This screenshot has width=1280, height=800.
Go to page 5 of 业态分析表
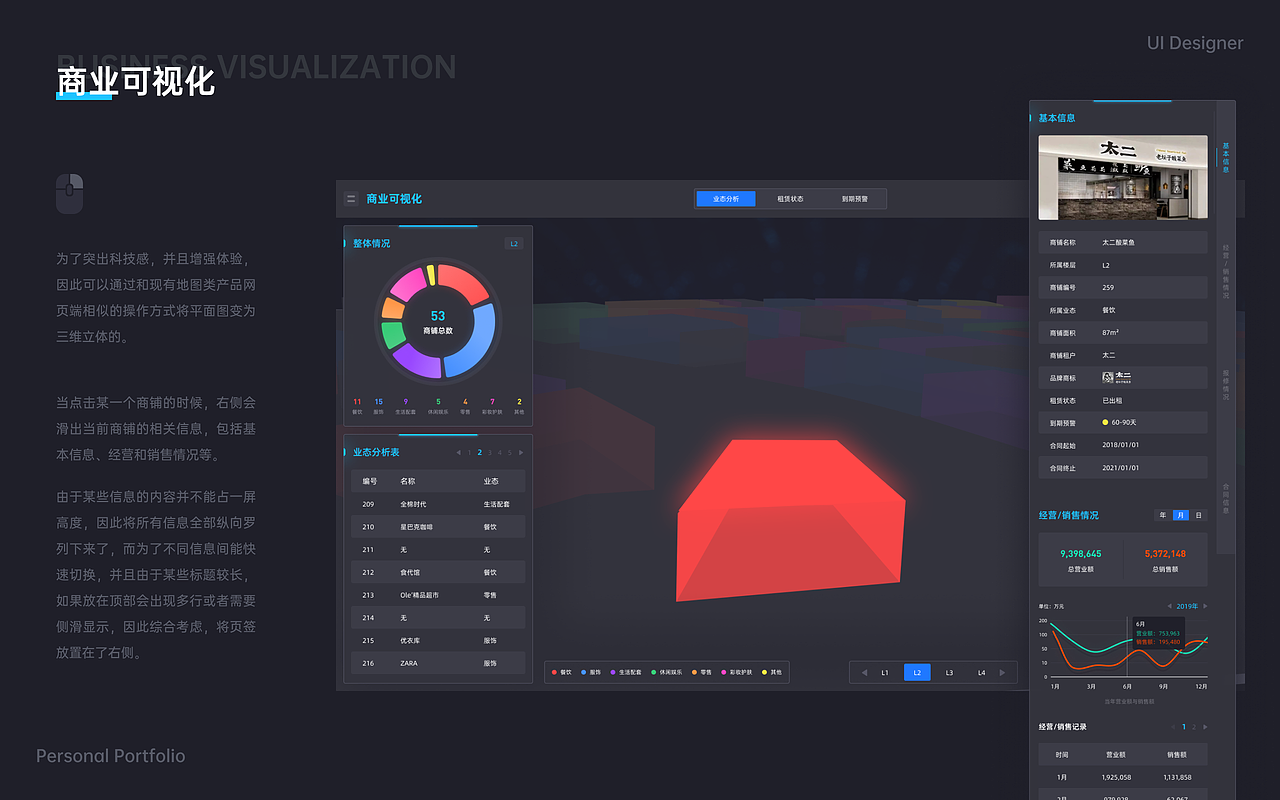click(x=510, y=453)
